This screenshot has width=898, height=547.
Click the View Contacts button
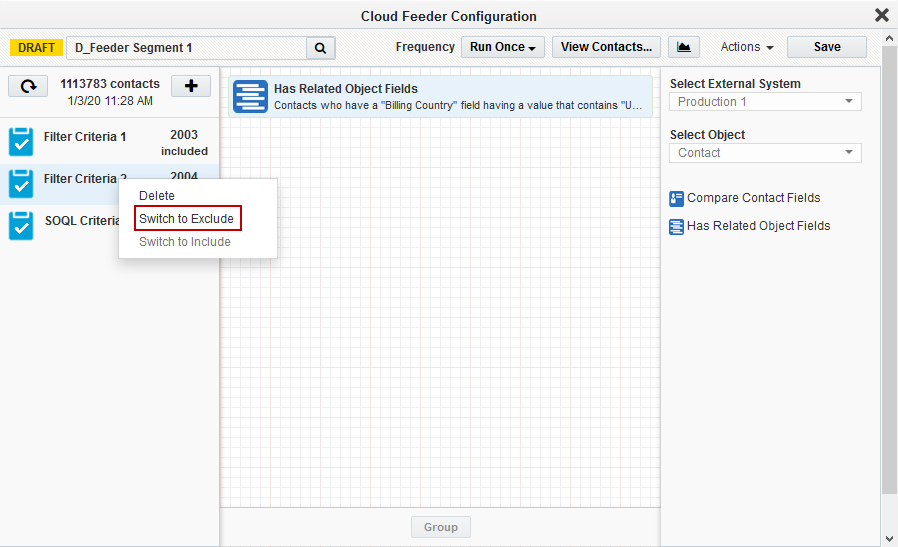coord(608,47)
